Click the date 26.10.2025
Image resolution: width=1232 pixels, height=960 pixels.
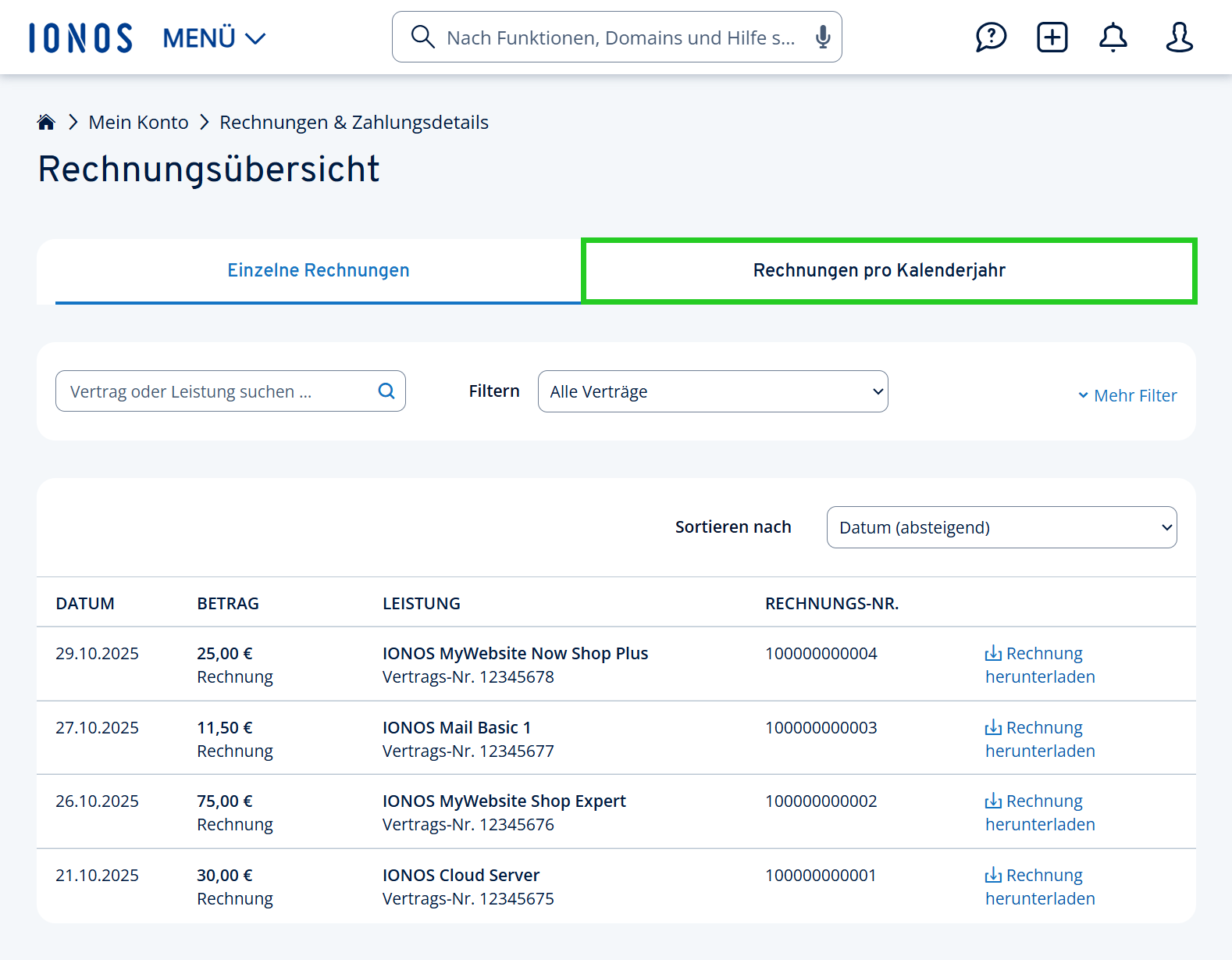(x=97, y=801)
